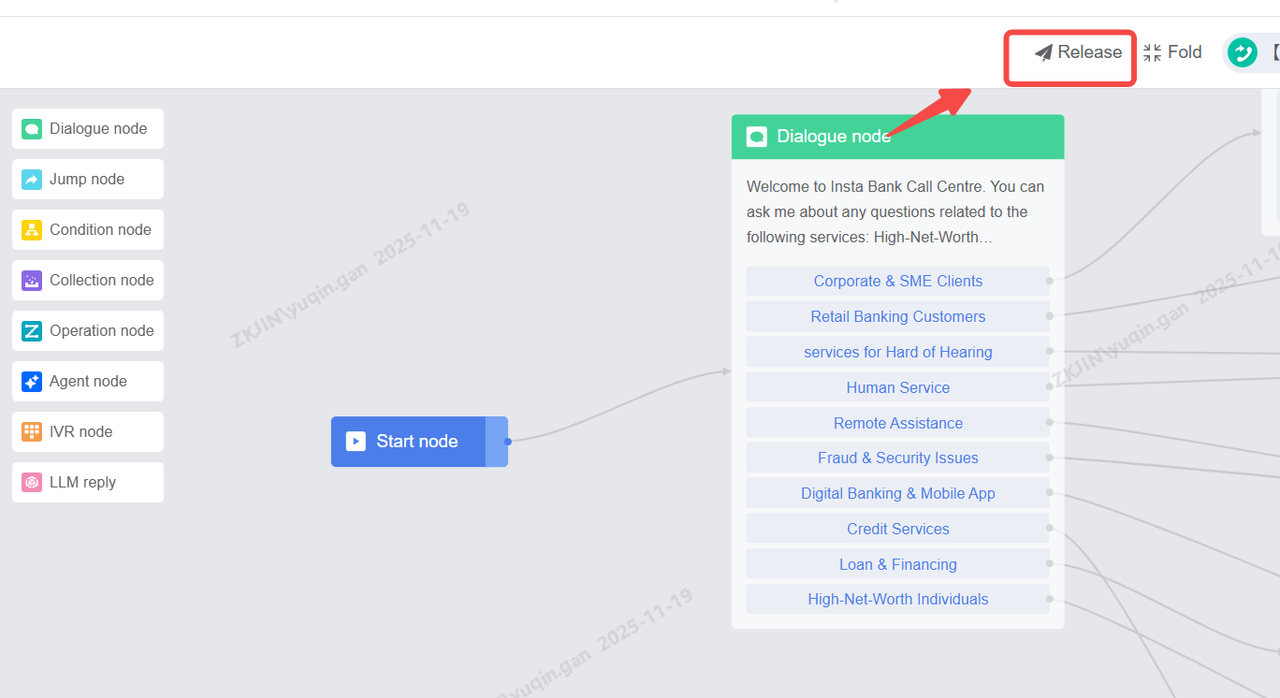Select the pink LLM reply icon
Image resolution: width=1280 pixels, height=698 pixels.
(x=32, y=482)
